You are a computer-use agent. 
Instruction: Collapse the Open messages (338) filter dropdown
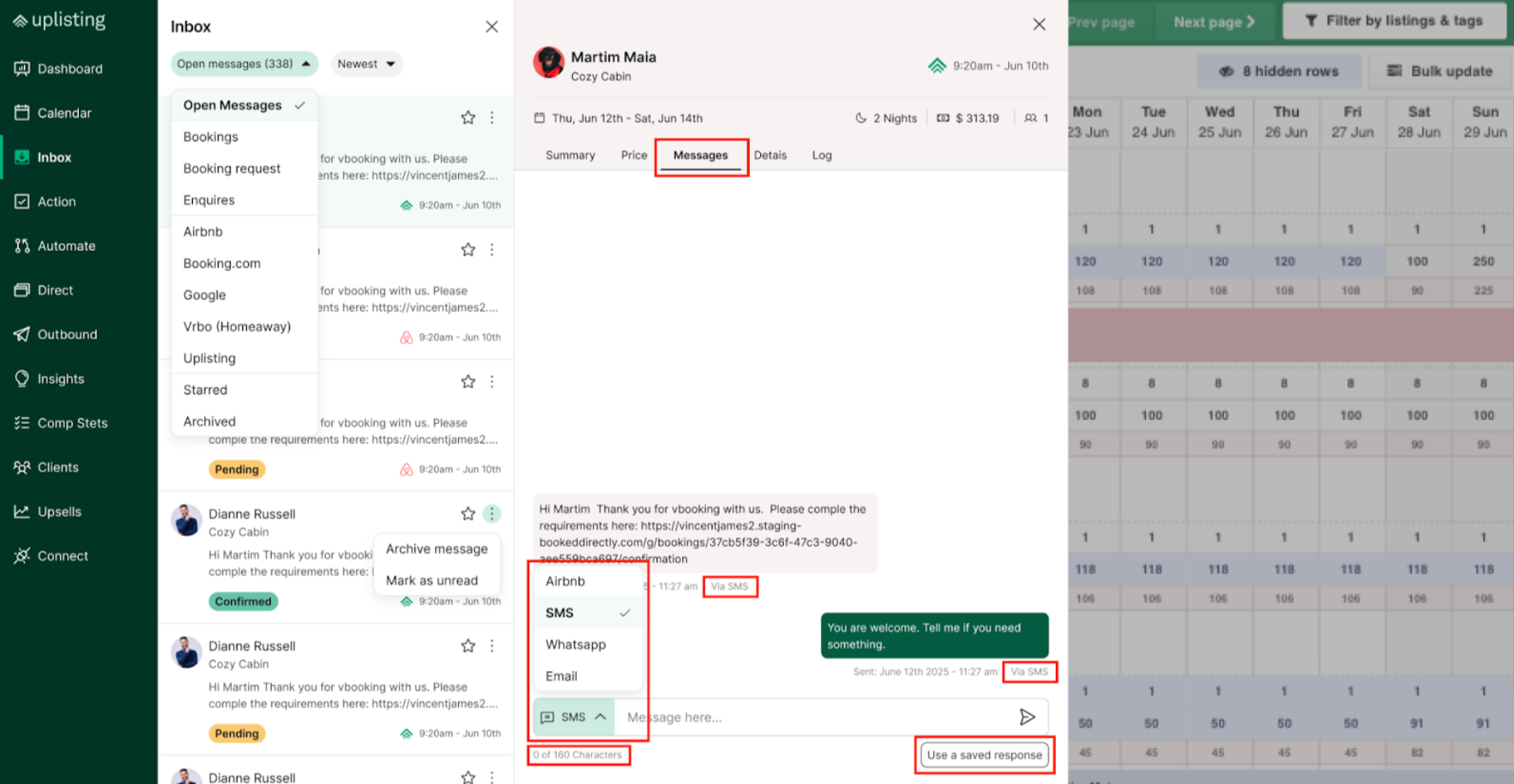(244, 64)
